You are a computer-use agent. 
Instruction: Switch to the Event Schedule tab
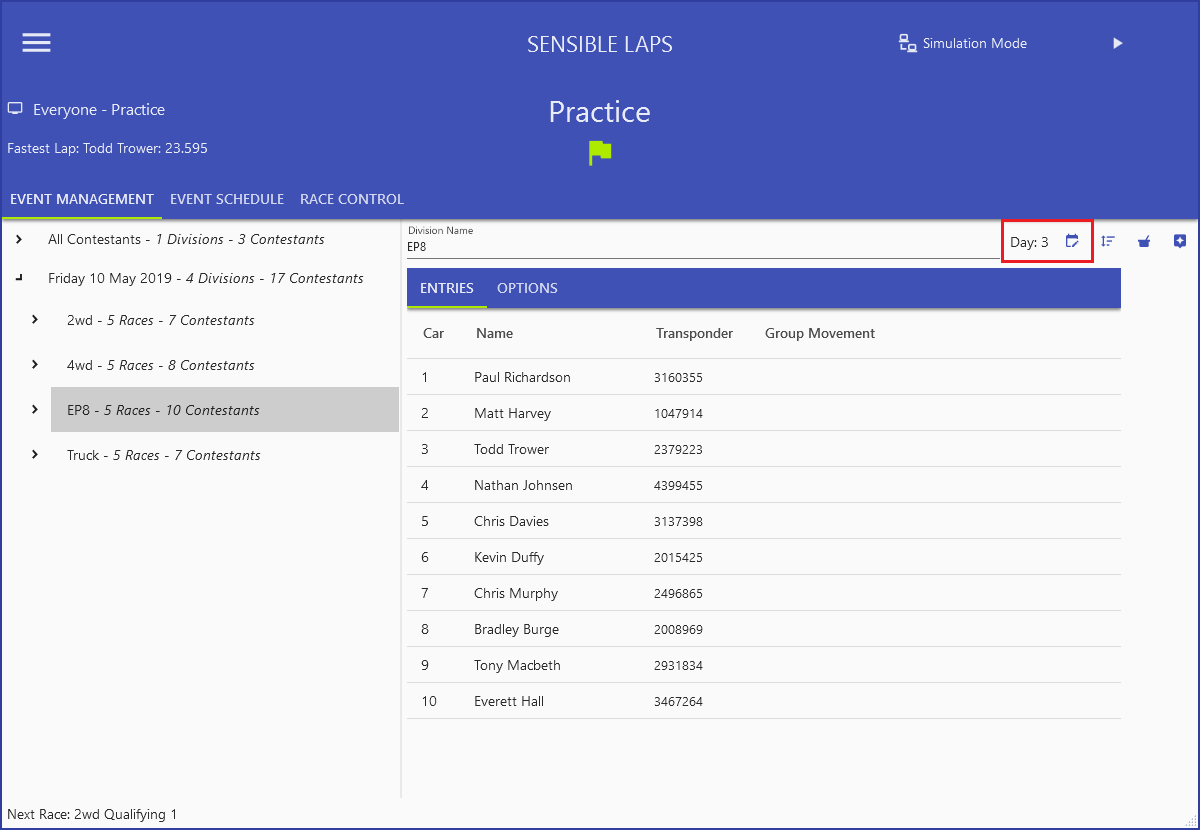(x=227, y=199)
